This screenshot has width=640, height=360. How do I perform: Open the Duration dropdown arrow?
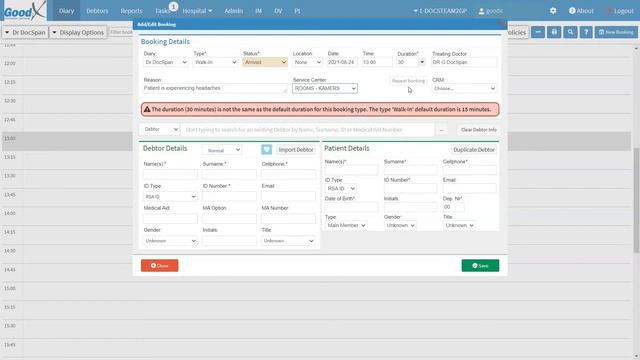[x=422, y=62]
